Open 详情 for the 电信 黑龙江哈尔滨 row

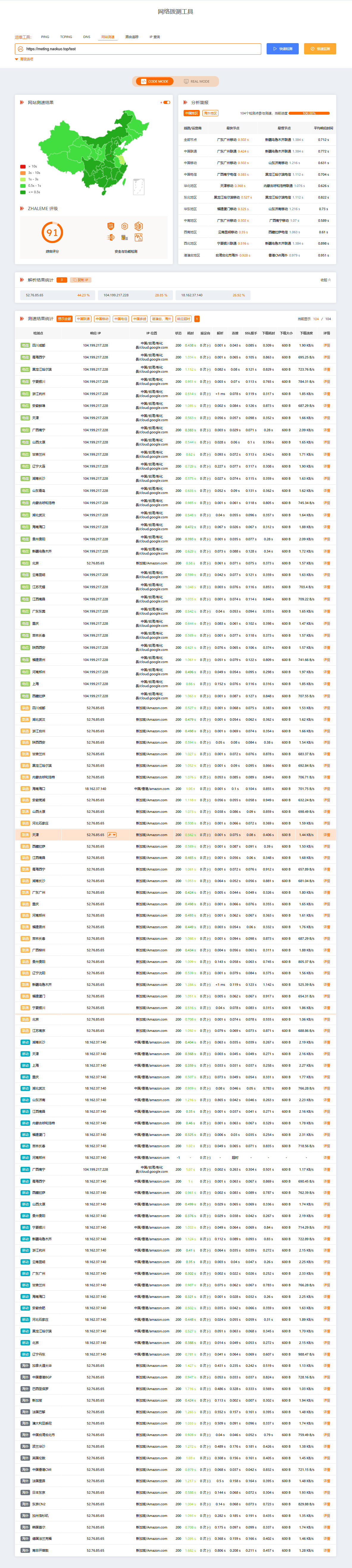[326, 369]
